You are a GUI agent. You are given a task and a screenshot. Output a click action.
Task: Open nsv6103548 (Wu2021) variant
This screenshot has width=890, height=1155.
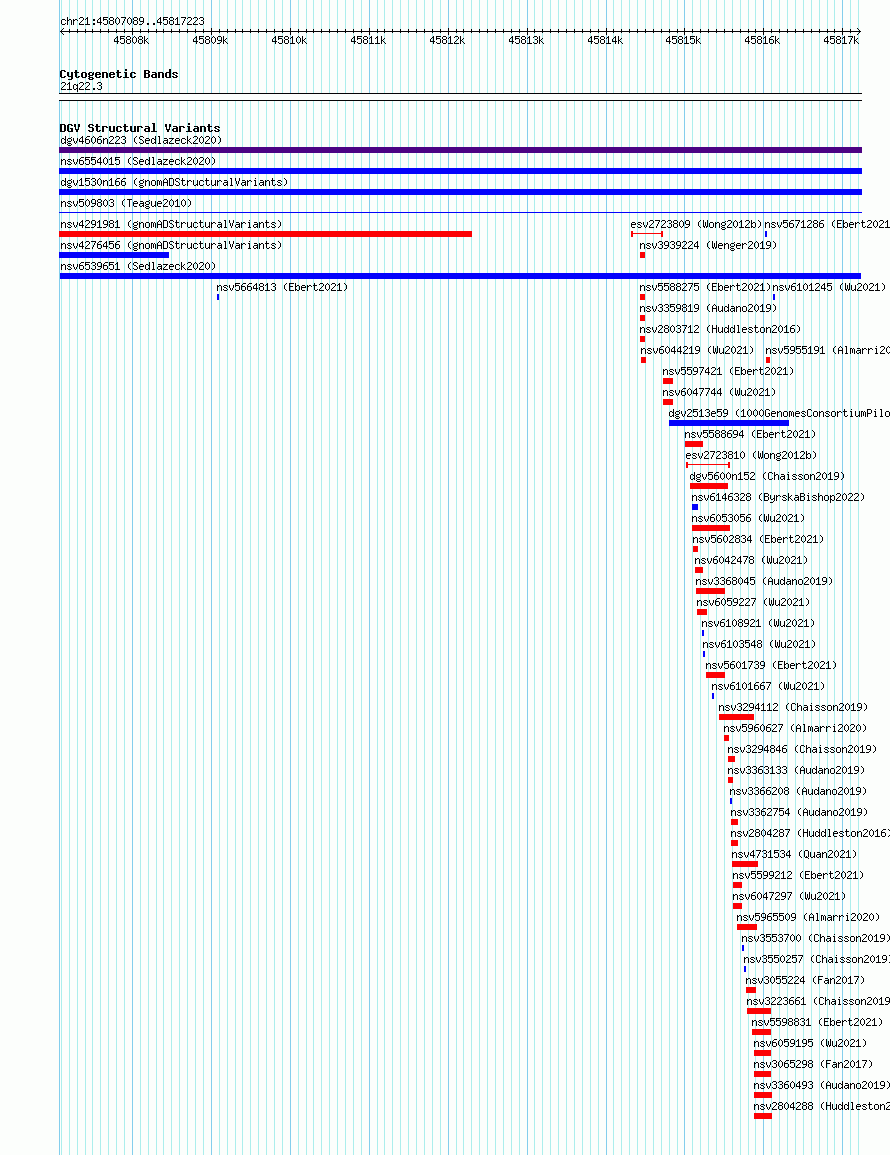pos(760,644)
